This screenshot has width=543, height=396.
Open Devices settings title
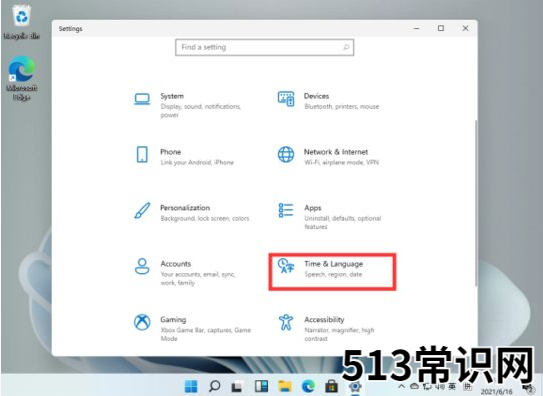pos(316,96)
